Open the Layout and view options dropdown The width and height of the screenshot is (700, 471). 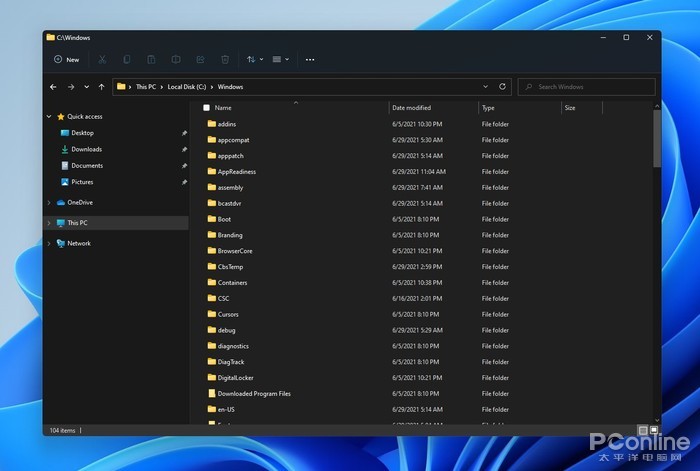pos(280,60)
